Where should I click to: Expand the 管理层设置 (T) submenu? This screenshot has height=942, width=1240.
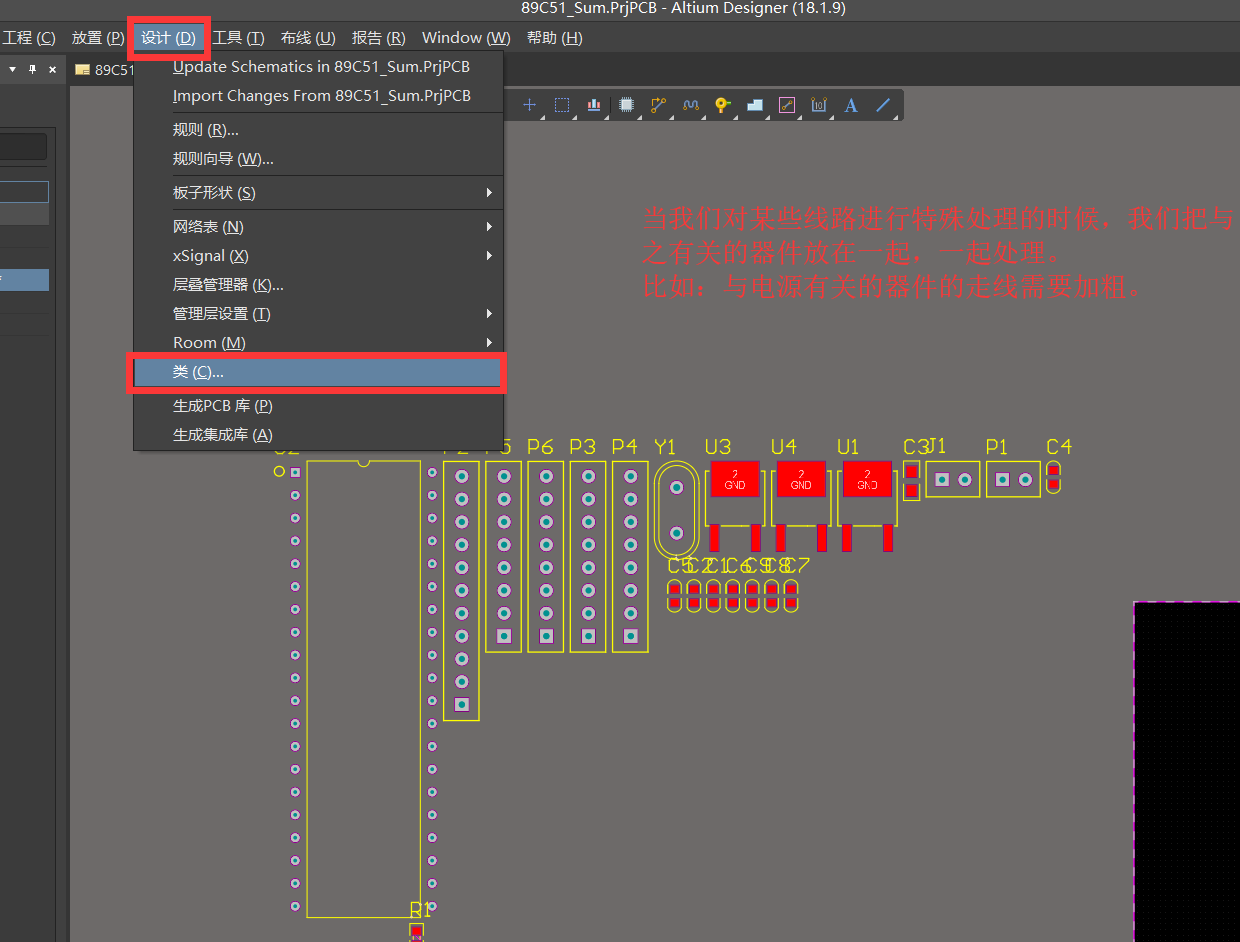[x=319, y=314]
